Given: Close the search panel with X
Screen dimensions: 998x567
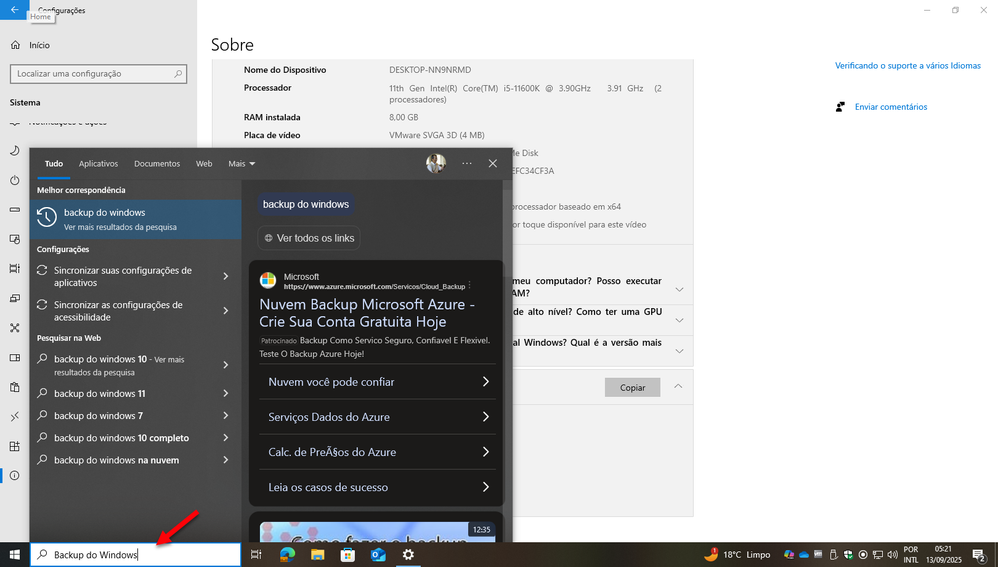Looking at the screenshot, I should (x=493, y=164).
